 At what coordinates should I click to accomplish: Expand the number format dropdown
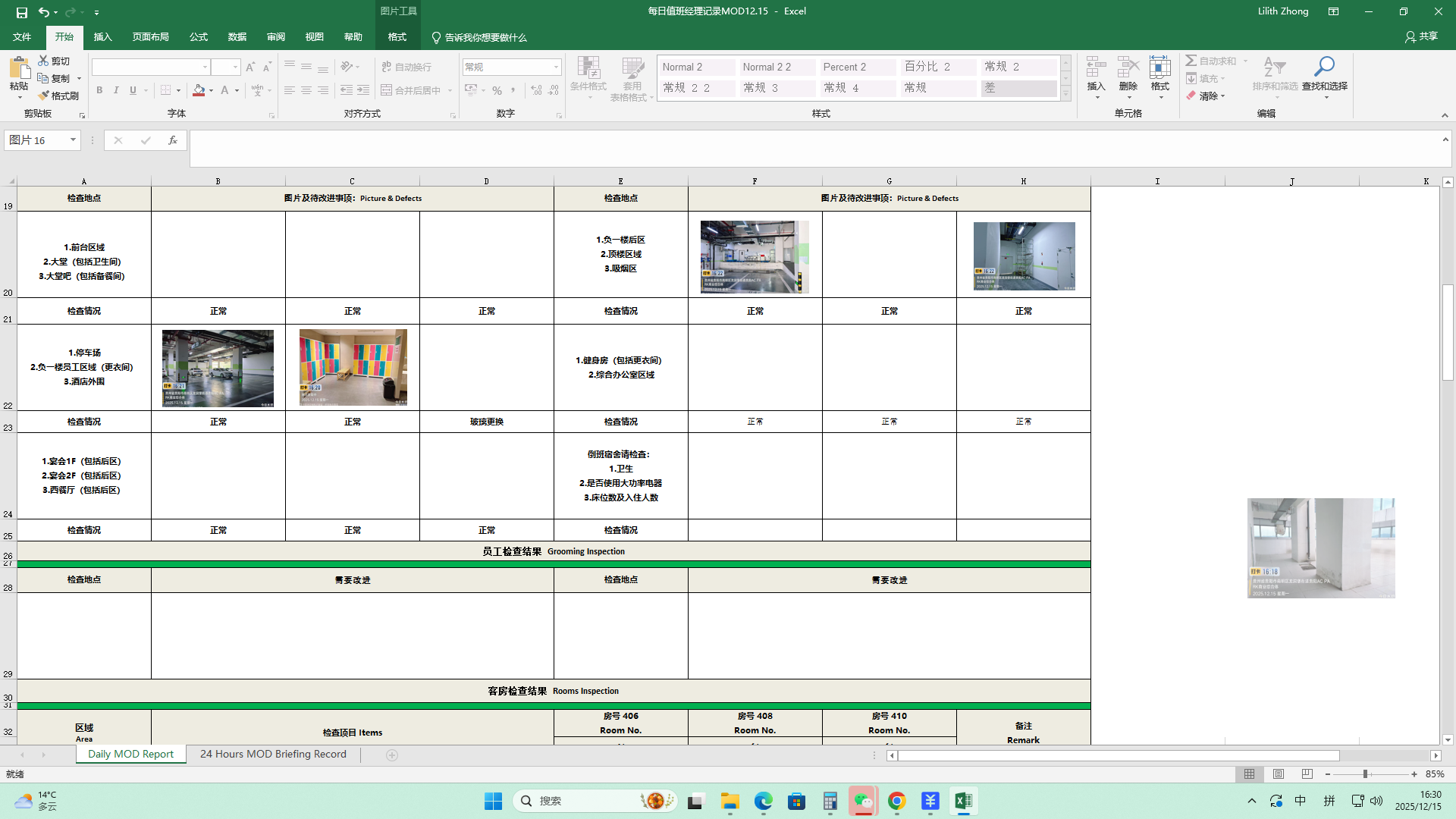click(x=556, y=67)
